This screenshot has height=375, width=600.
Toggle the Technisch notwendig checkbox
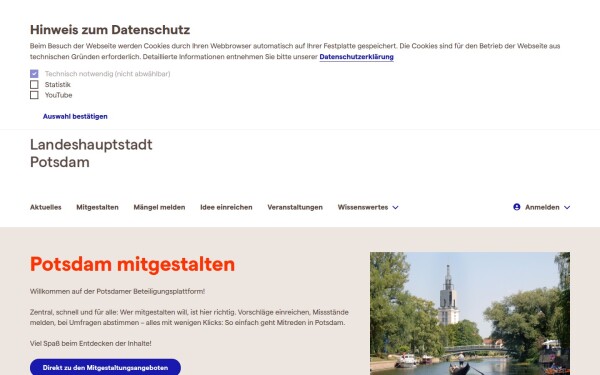coord(34,73)
